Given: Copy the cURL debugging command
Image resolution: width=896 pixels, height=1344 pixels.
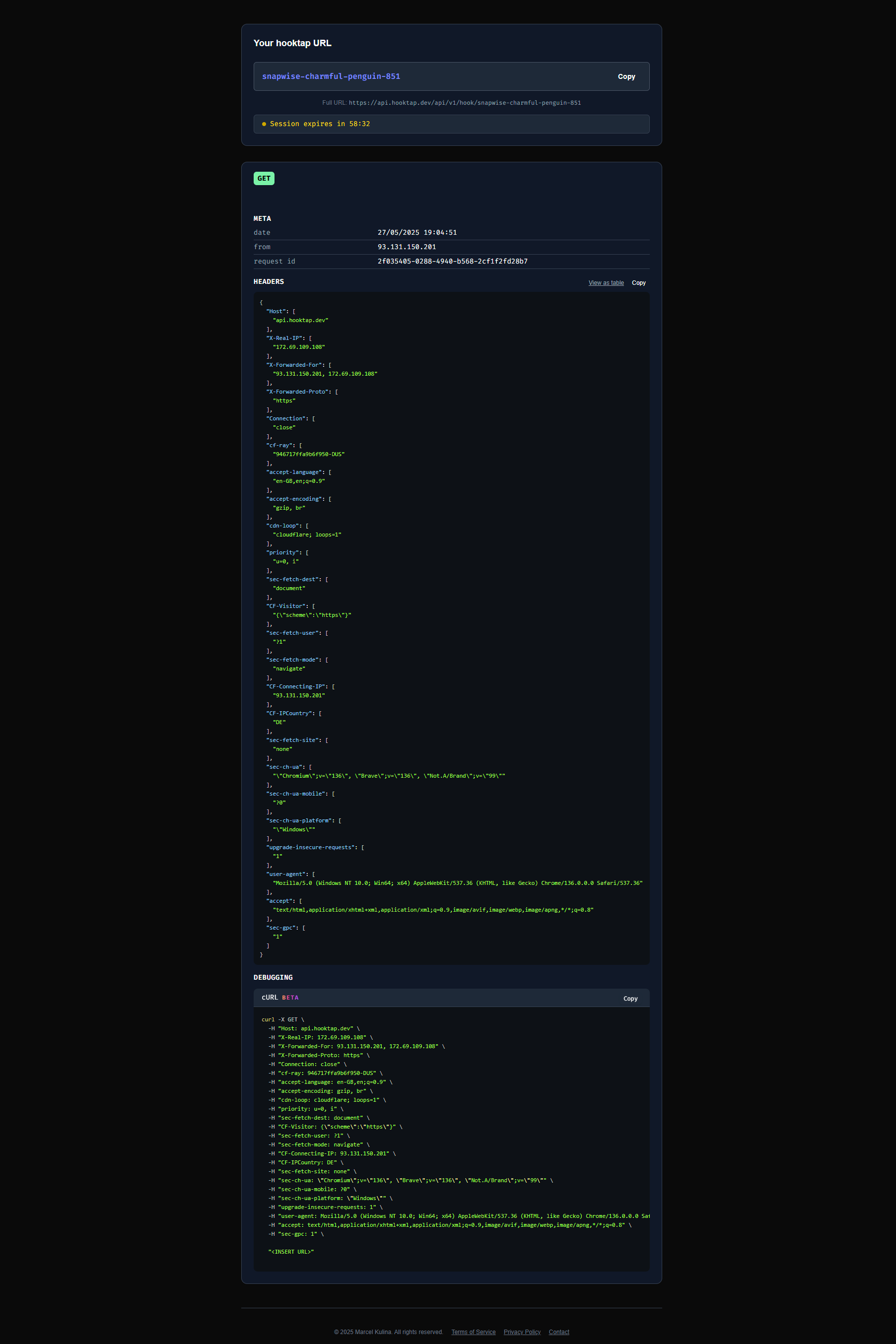Looking at the screenshot, I should [x=630, y=999].
